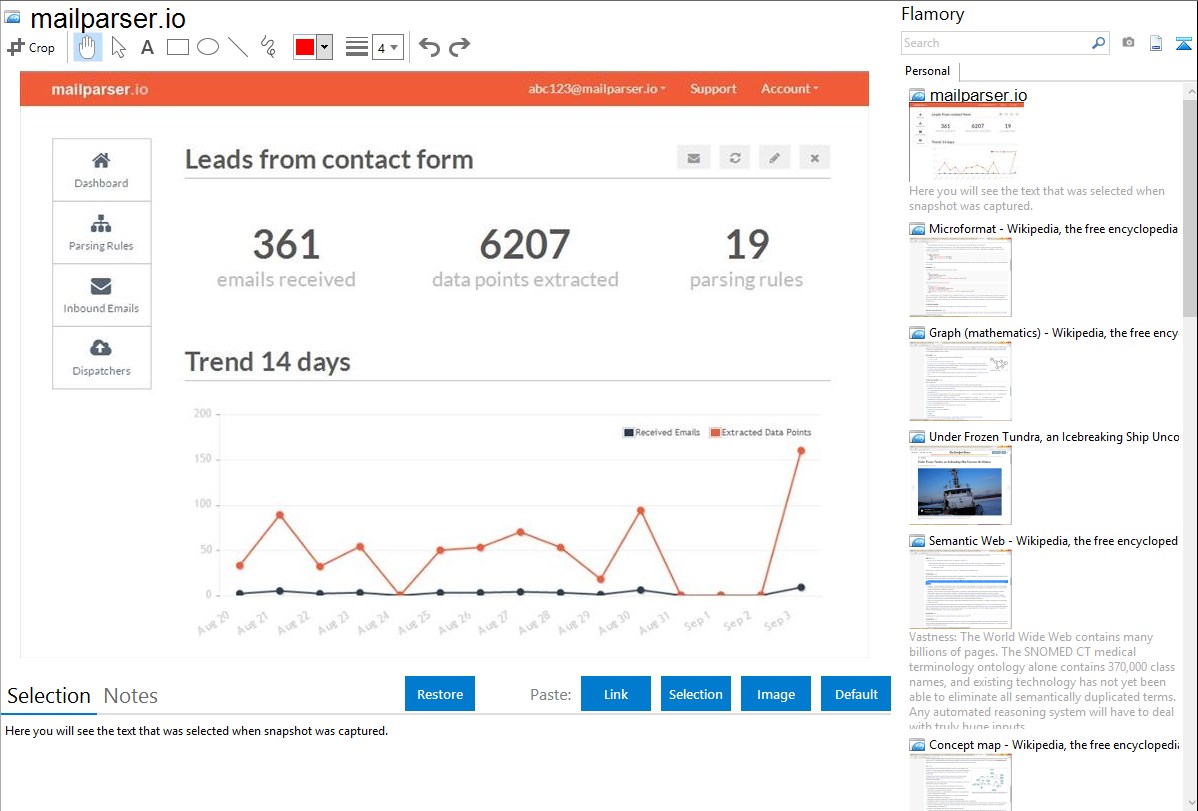Click inside the Flamory search field
The width and height of the screenshot is (1198, 811).
click(x=995, y=43)
